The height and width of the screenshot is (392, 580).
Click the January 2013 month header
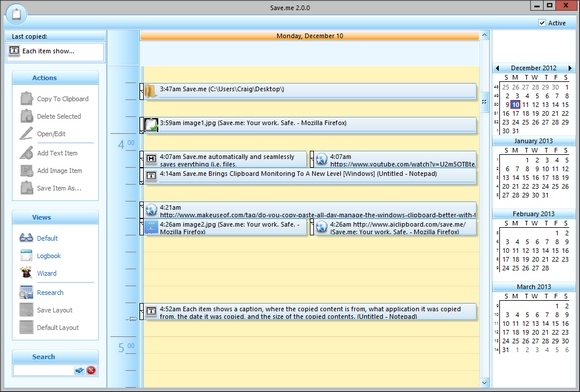tap(533, 141)
